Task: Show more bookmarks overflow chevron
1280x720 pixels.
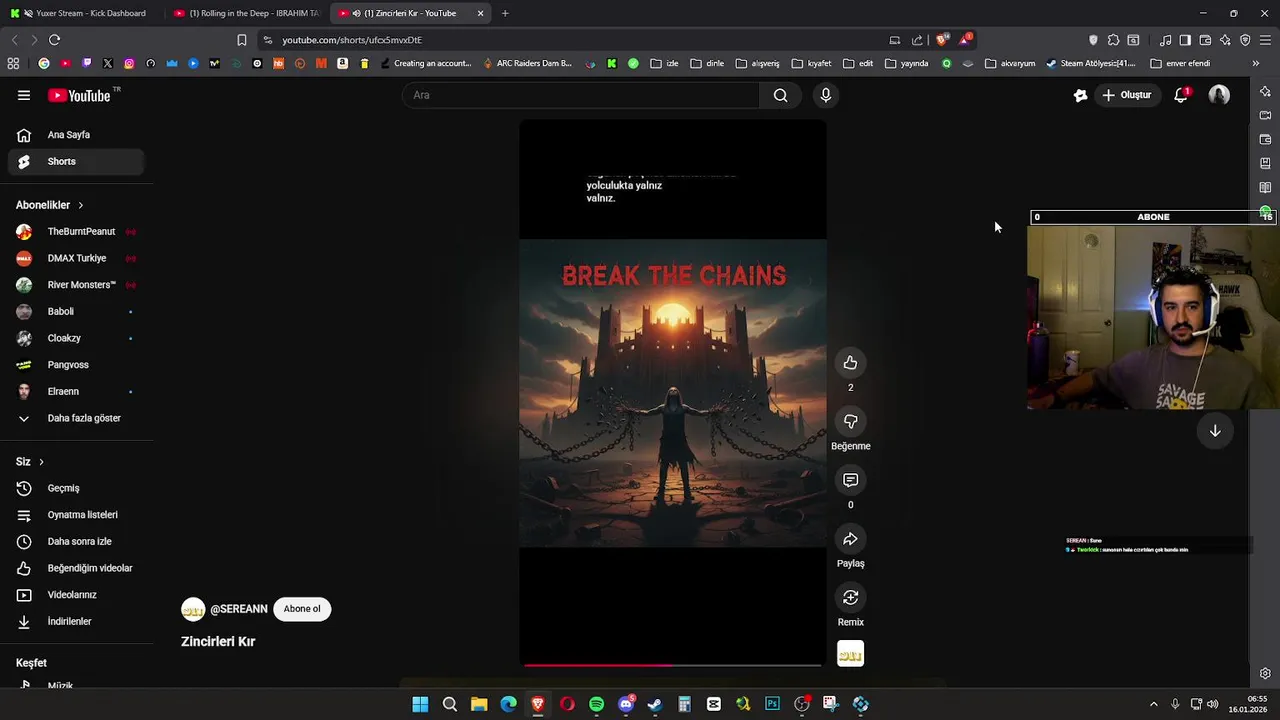Action: coord(1255,63)
